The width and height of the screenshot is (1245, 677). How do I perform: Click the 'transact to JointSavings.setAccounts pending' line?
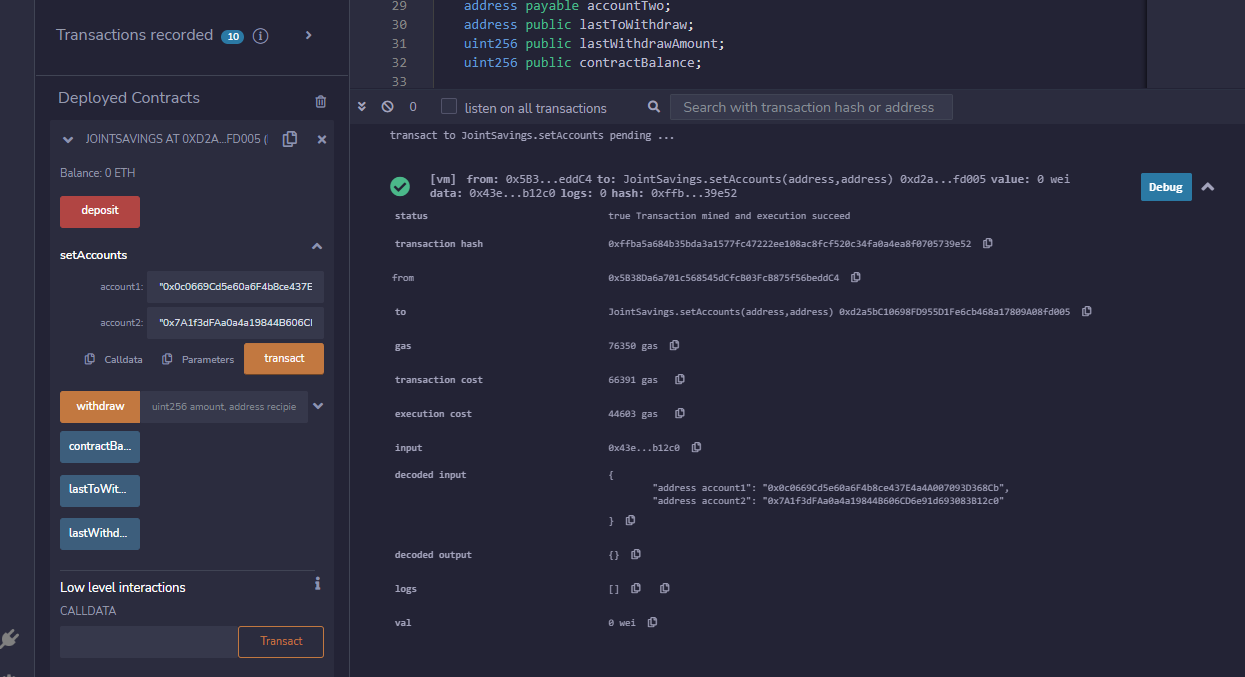[x=532, y=135]
